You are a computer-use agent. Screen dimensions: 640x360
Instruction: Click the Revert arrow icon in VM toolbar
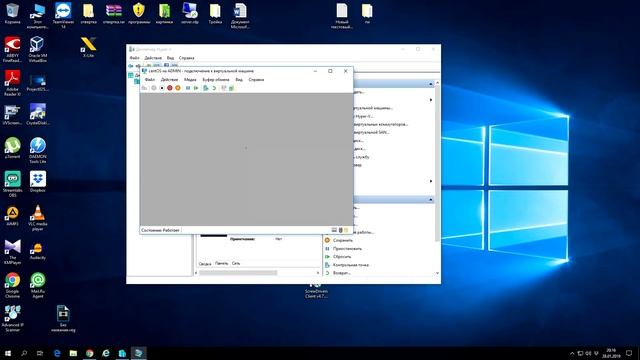(214, 88)
